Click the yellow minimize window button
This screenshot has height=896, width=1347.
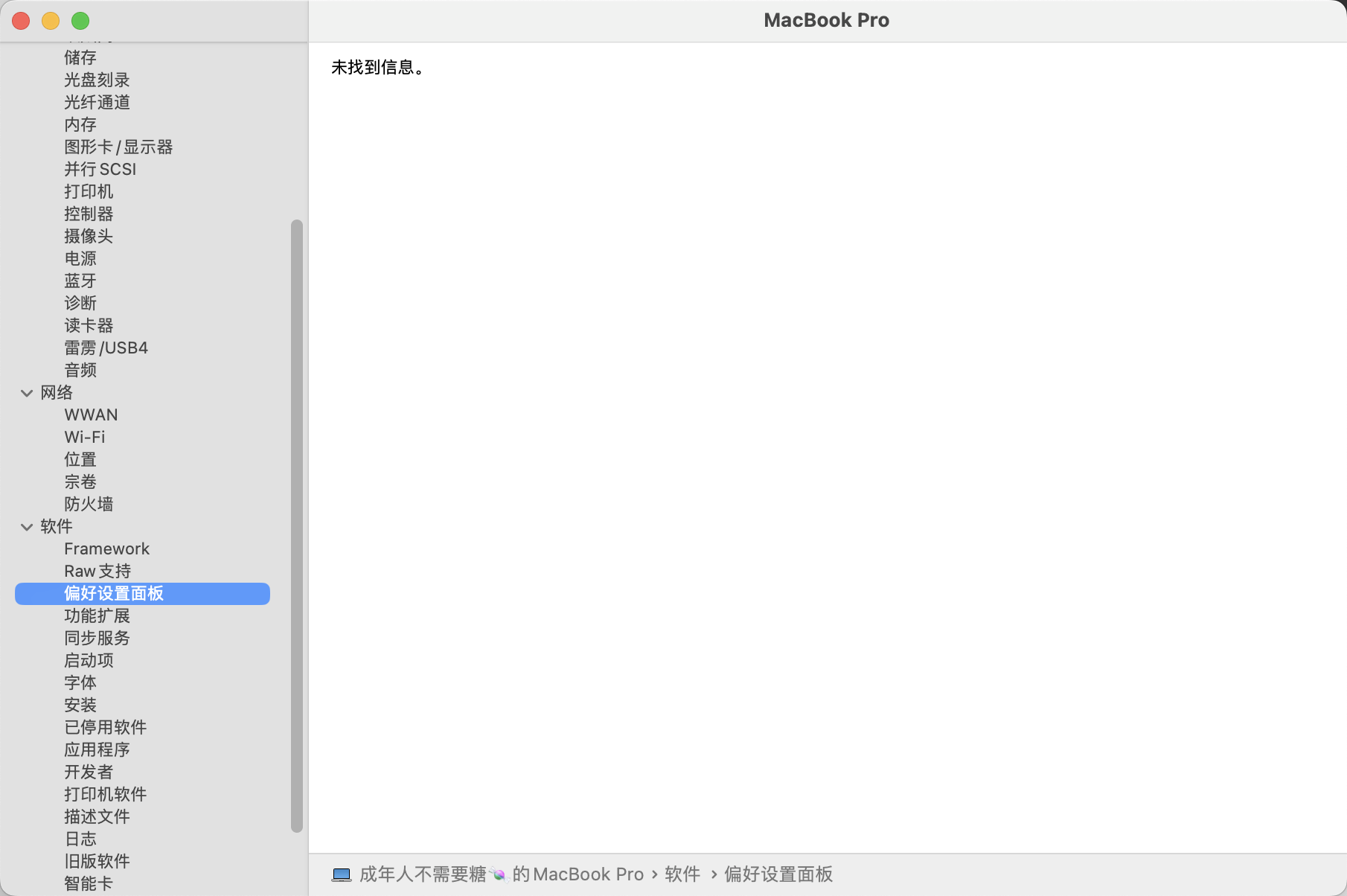point(51,21)
